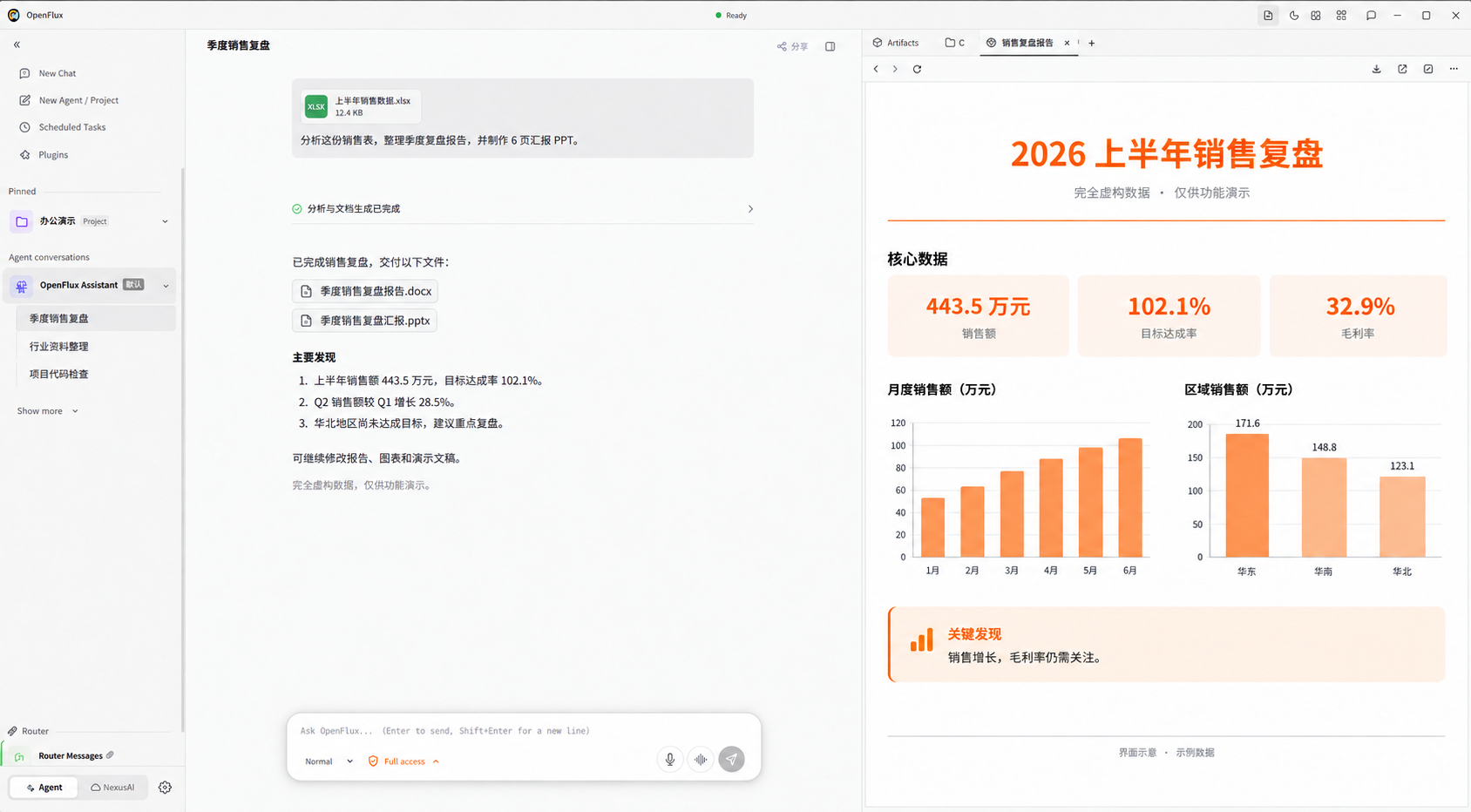This screenshot has width=1471, height=812.
Task: Click the OpenFlux logo in title bar
Action: (x=13, y=15)
